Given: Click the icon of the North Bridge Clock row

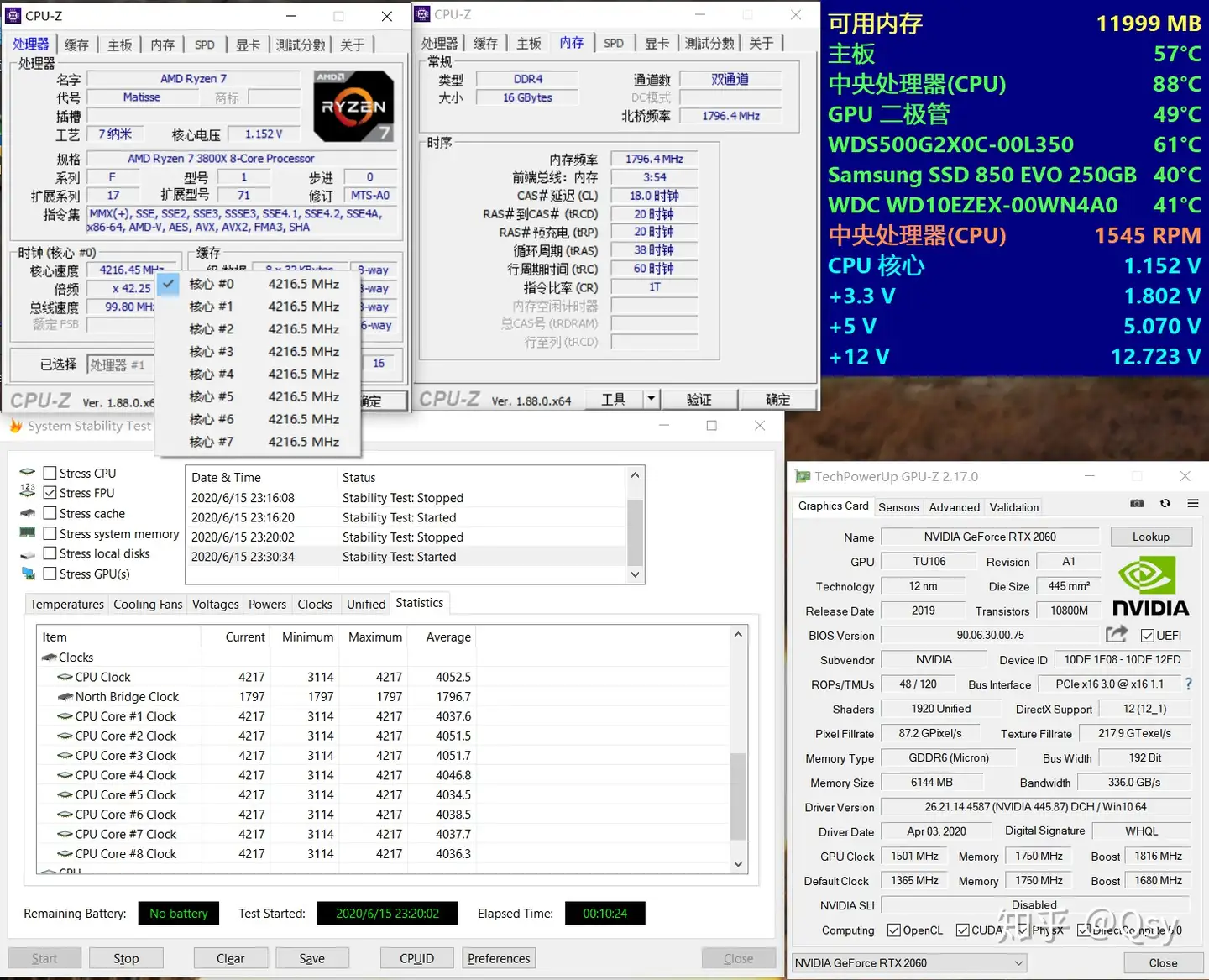Looking at the screenshot, I should point(65,696).
